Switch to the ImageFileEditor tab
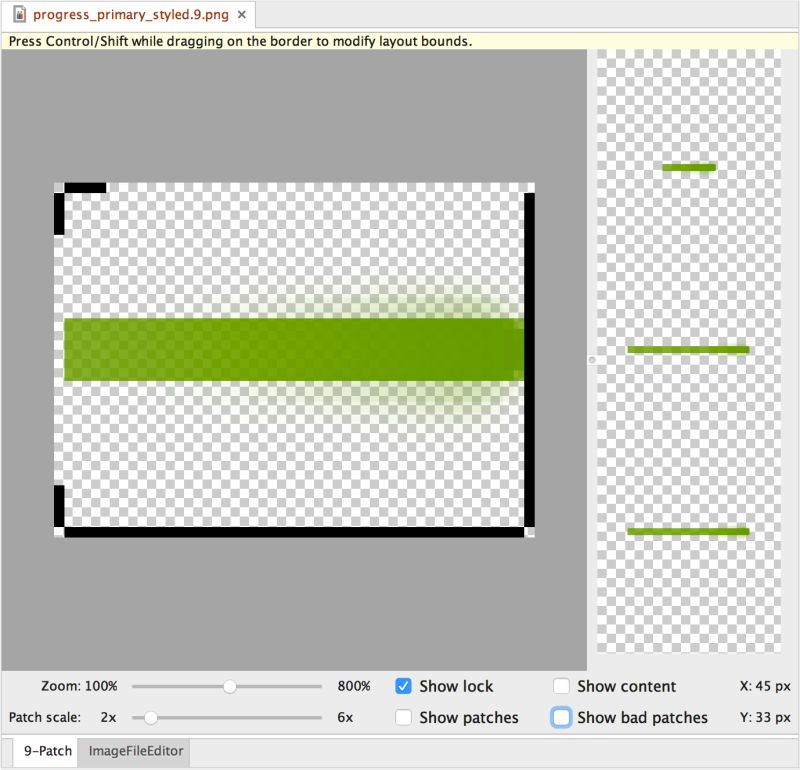The width and height of the screenshot is (800, 770). coord(135,752)
